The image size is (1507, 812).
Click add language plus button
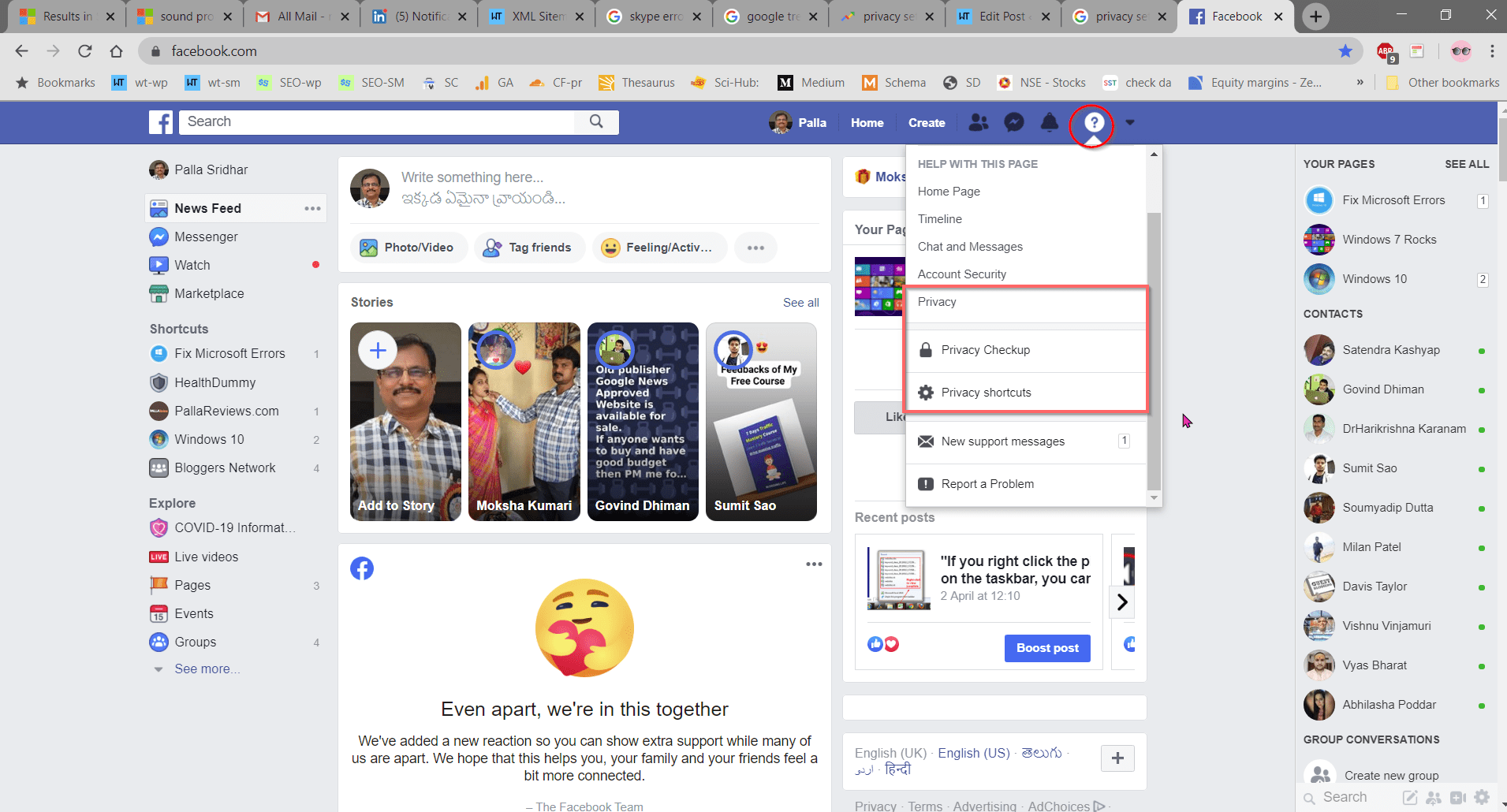[1117, 758]
